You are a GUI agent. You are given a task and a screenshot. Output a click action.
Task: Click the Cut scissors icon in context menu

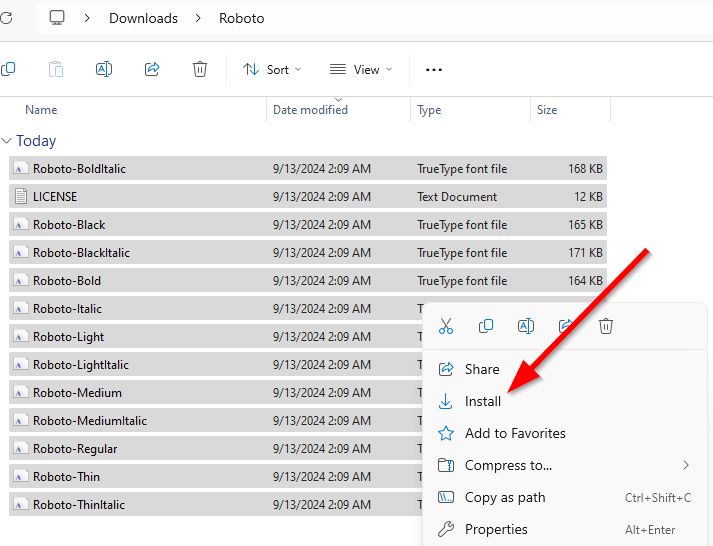446,326
